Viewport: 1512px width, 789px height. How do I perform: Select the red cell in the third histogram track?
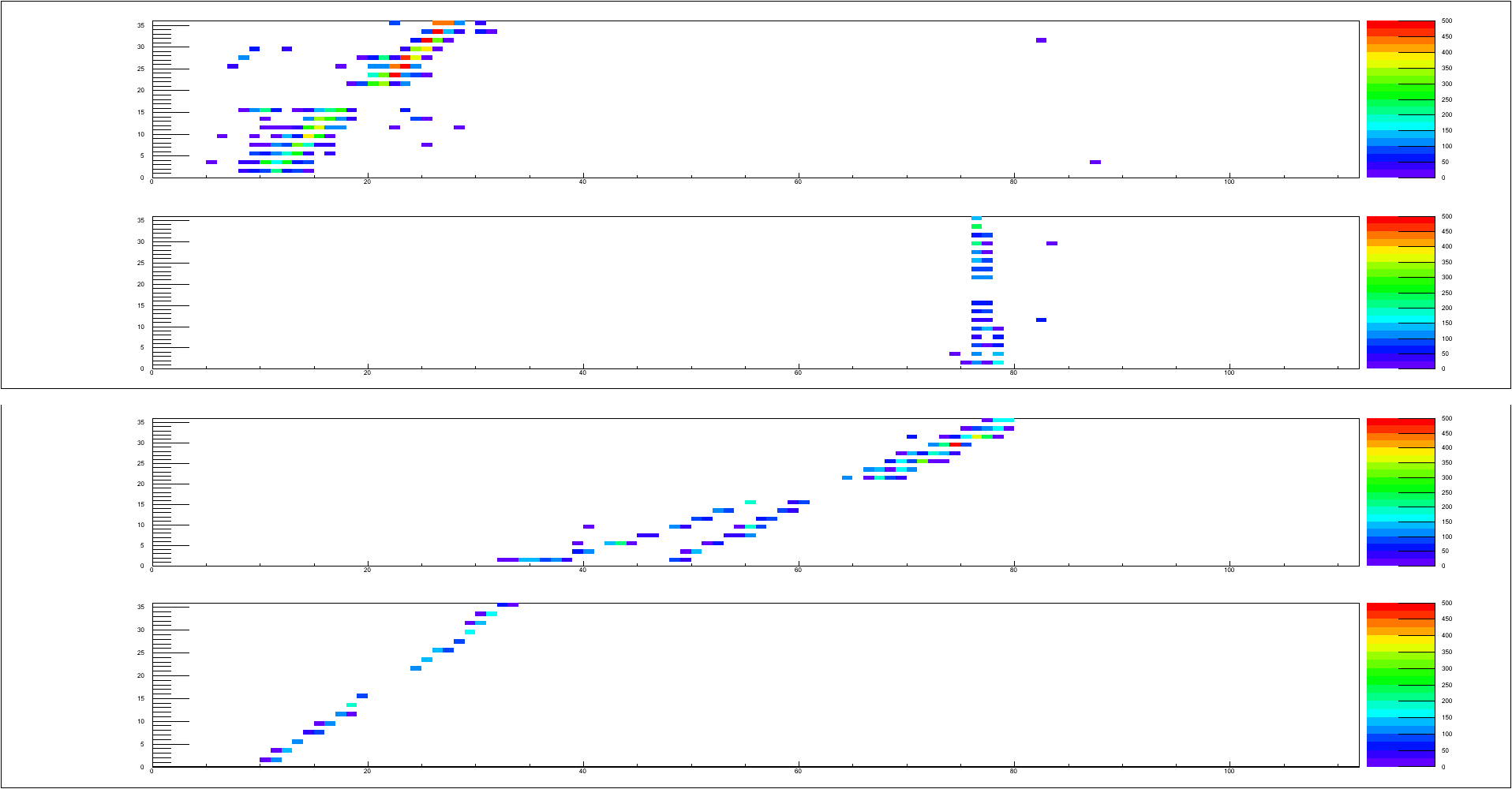pos(955,444)
